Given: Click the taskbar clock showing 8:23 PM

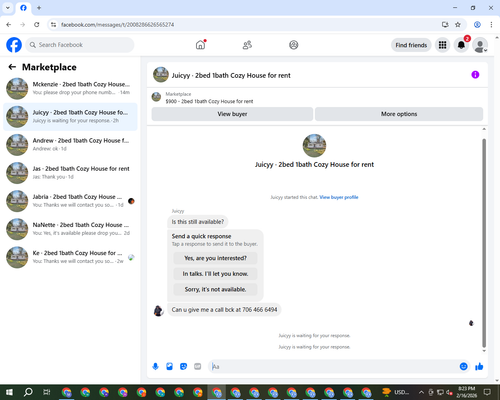Looking at the screenshot, I should point(466,392).
